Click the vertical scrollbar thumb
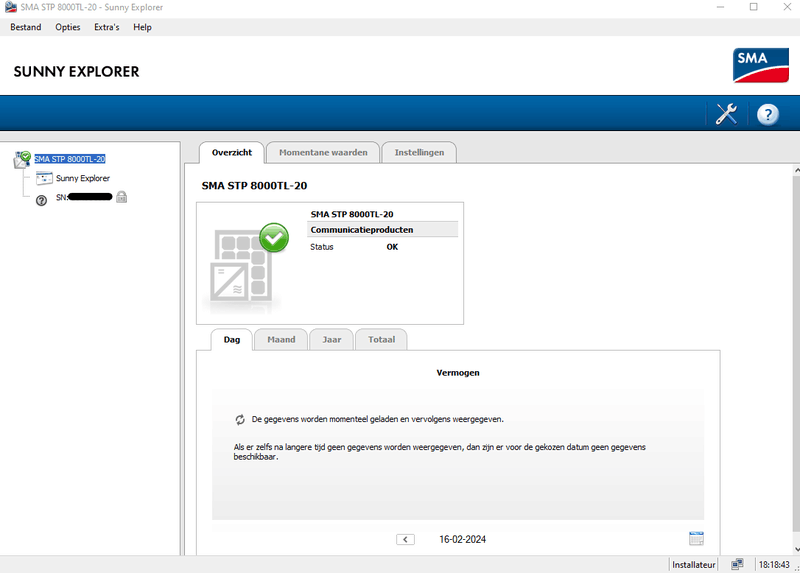Image resolution: width=800 pixels, height=573 pixels. pos(796,354)
